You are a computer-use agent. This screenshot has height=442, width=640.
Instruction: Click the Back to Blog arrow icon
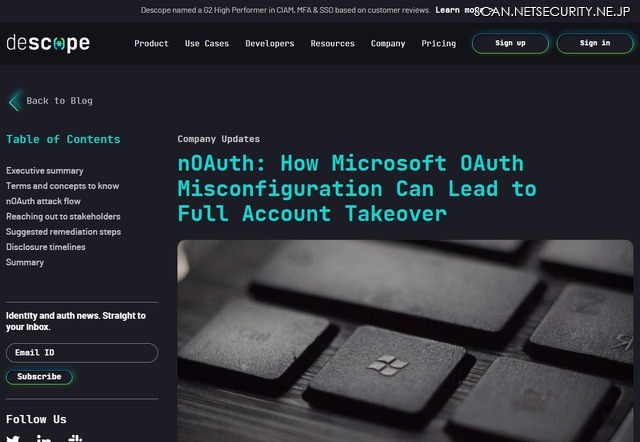click(14, 101)
